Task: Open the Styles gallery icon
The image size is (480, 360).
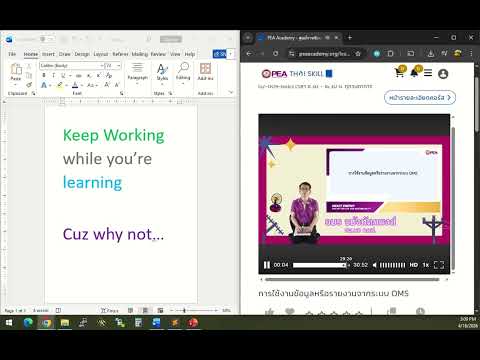Action: pyautogui.click(x=162, y=69)
